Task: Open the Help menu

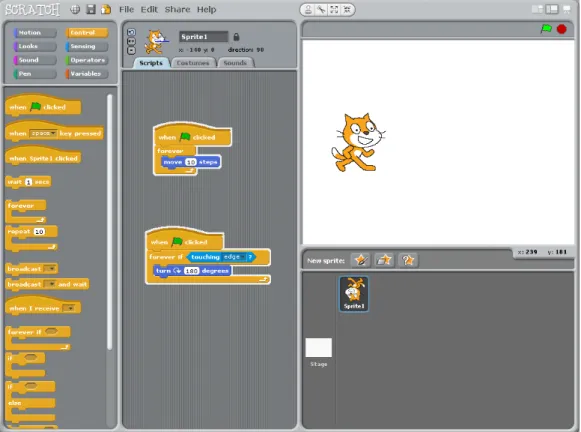Action: (x=206, y=10)
